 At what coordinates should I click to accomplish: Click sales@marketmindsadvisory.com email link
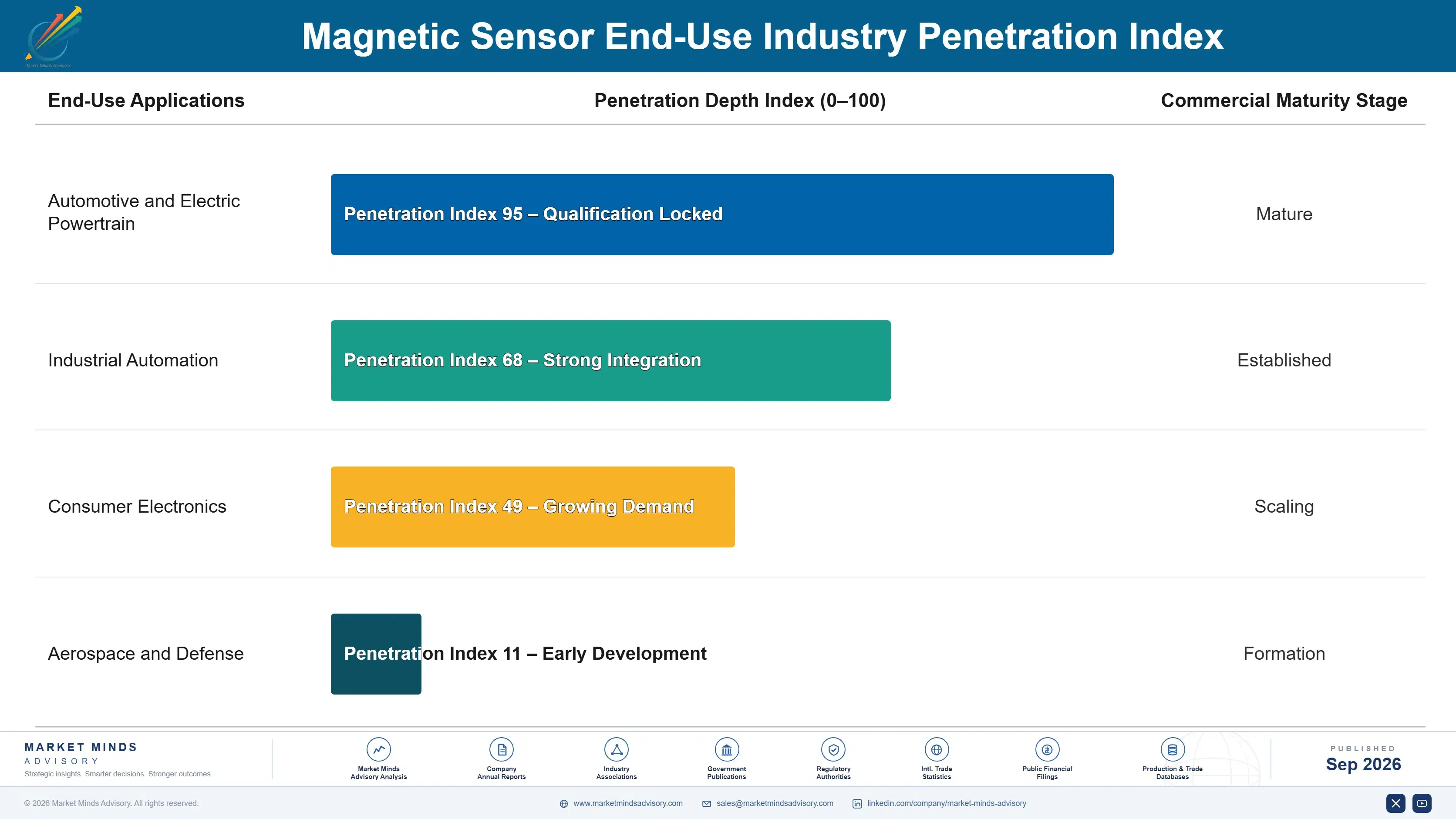tap(775, 803)
